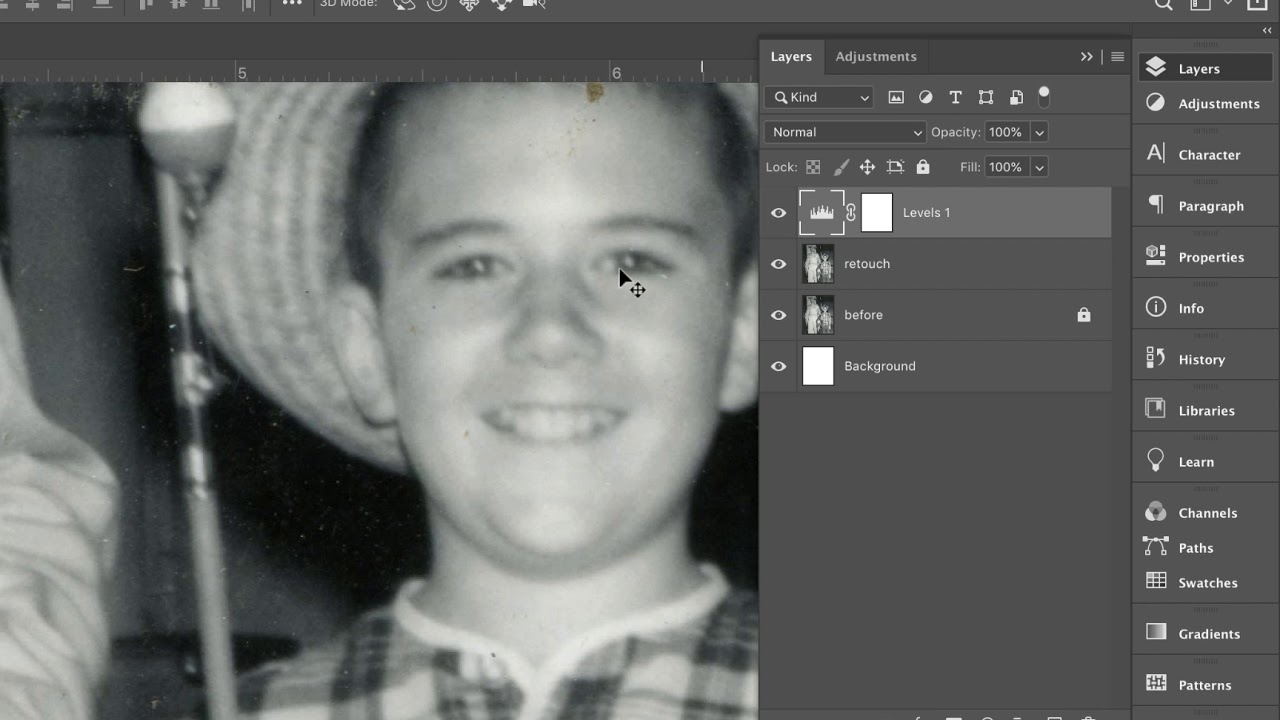Image resolution: width=1280 pixels, height=720 pixels.
Task: Open the History panel from the dock
Action: click(1205, 359)
